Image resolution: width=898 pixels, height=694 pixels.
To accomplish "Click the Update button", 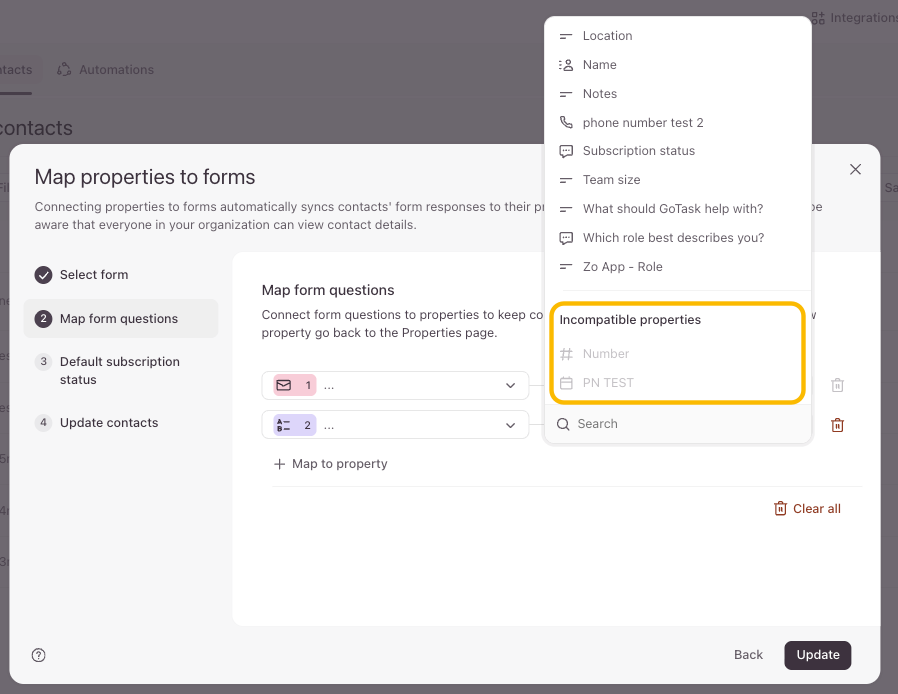I will 817,655.
